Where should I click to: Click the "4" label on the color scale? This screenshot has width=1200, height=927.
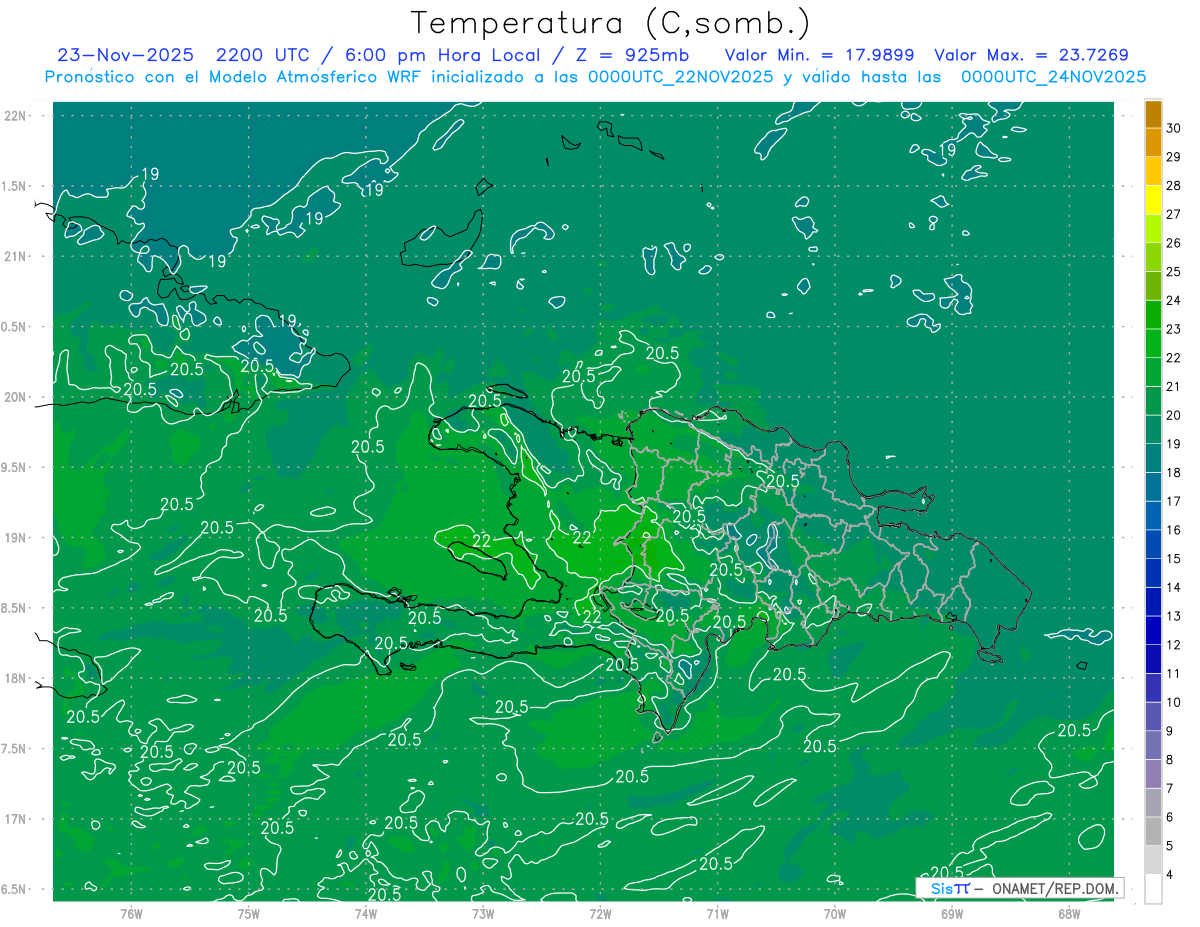tap(1171, 874)
